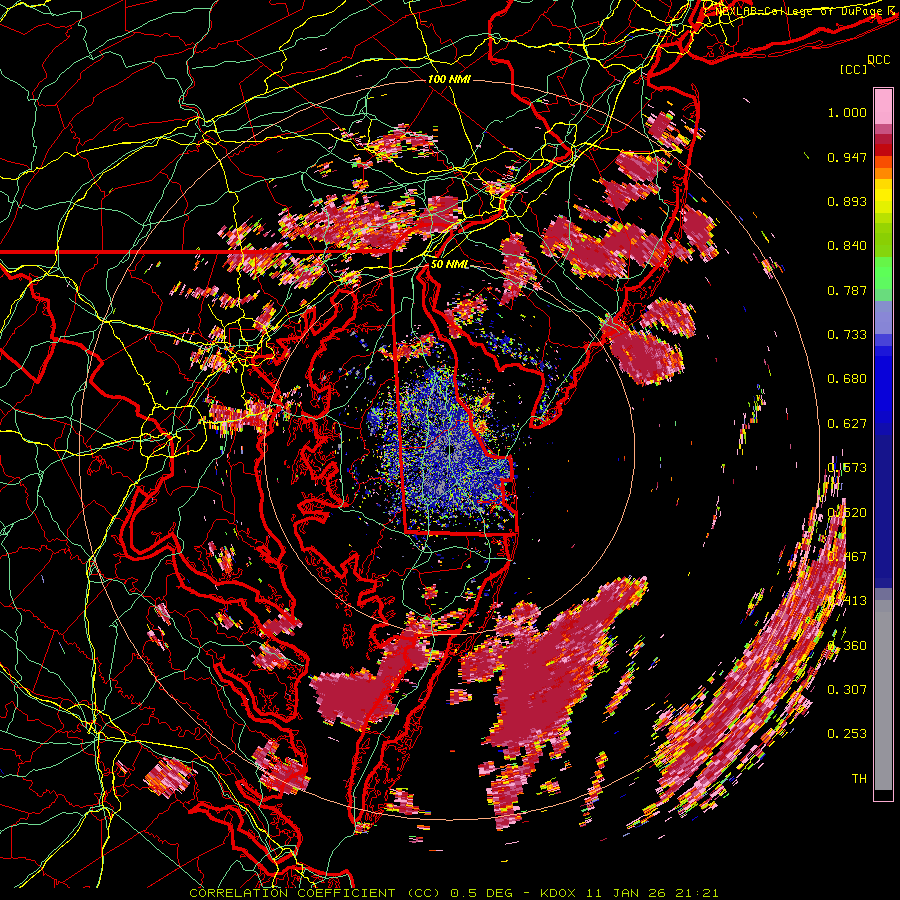Click the gray band of the color scale
Screen dimensions: 900x900
883,696
